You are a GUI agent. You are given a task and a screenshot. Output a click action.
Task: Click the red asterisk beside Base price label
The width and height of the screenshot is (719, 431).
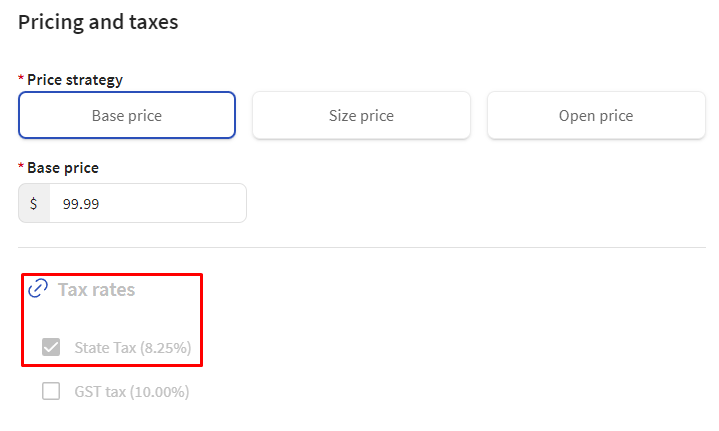[x=21, y=166]
